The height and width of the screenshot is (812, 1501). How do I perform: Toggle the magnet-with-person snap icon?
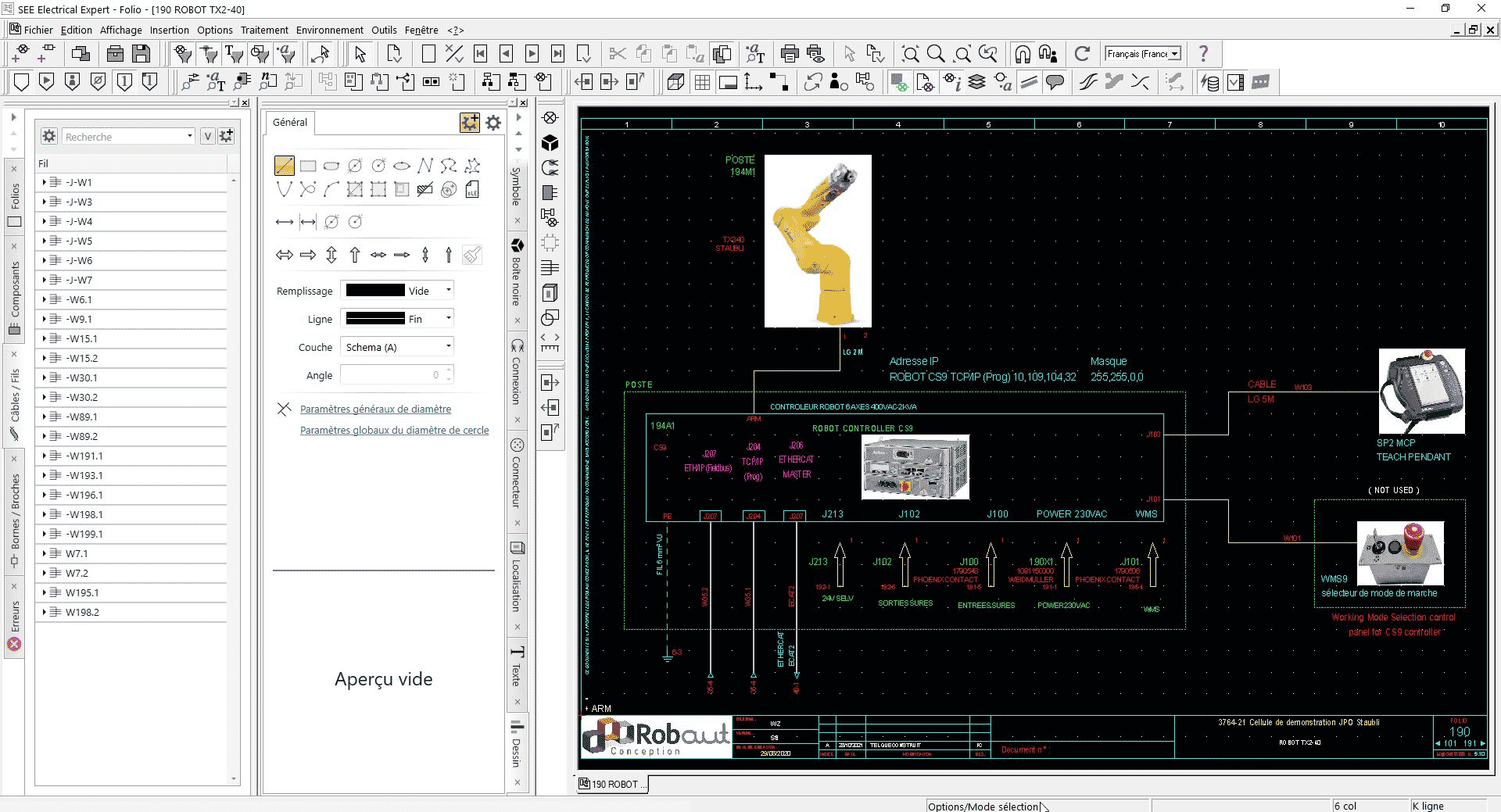point(1048,54)
